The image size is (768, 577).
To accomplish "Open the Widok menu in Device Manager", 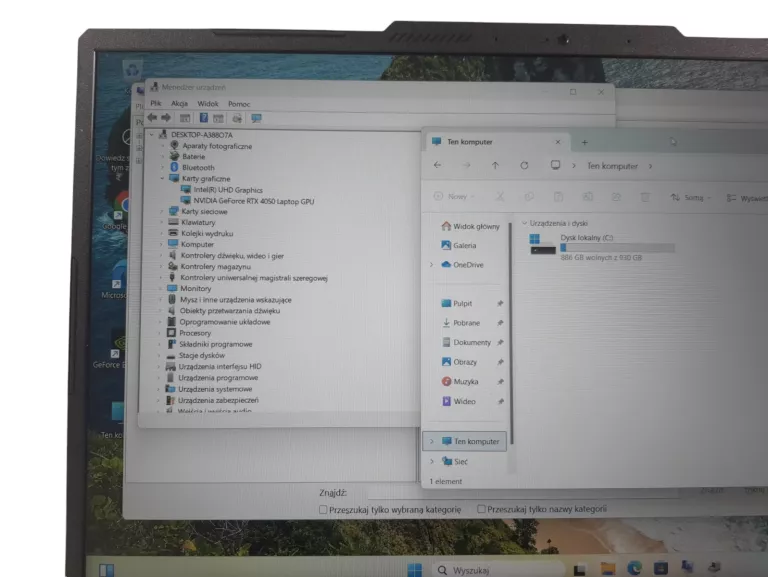I will pyautogui.click(x=207, y=103).
